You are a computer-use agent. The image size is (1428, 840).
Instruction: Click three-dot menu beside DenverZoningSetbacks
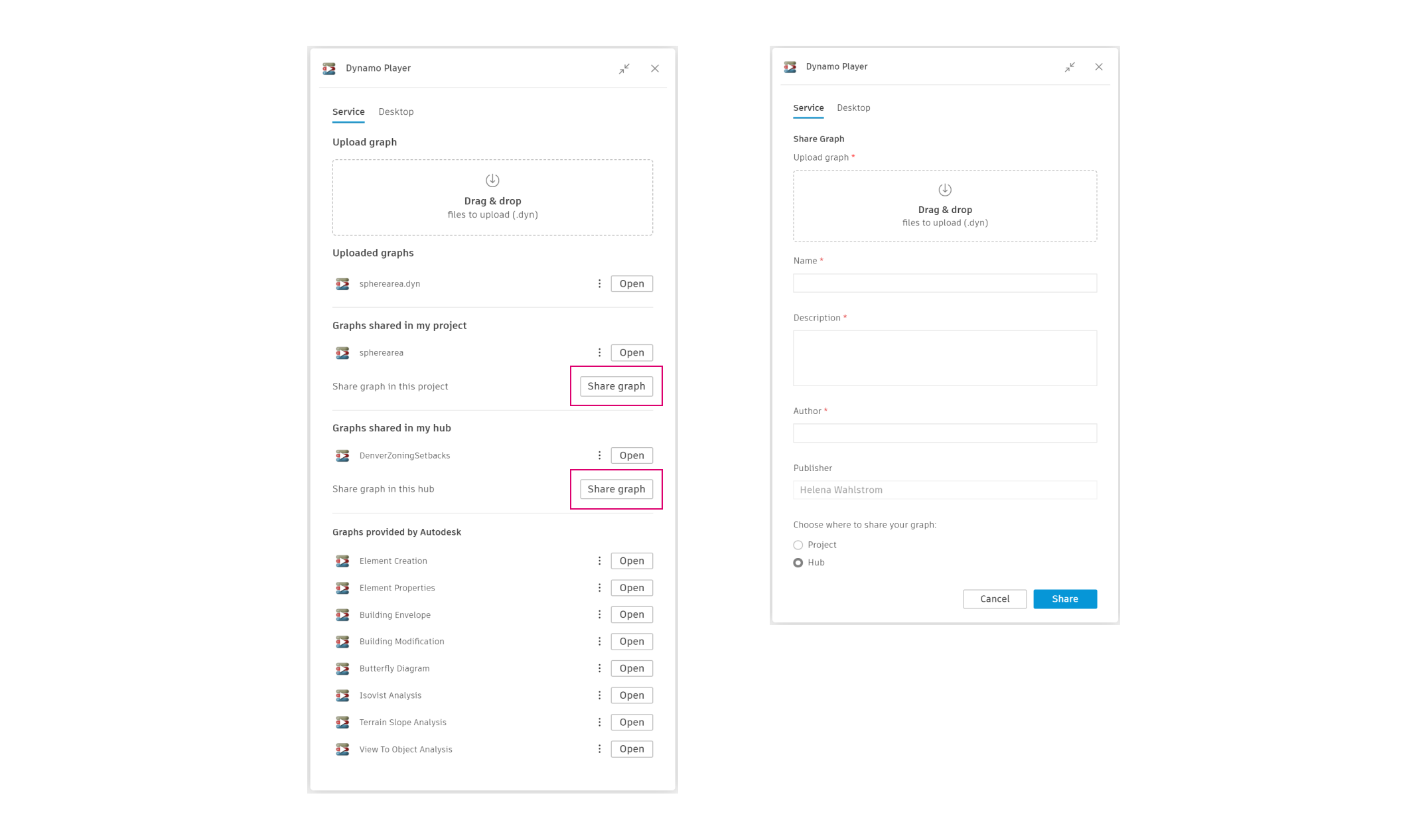[x=599, y=456]
